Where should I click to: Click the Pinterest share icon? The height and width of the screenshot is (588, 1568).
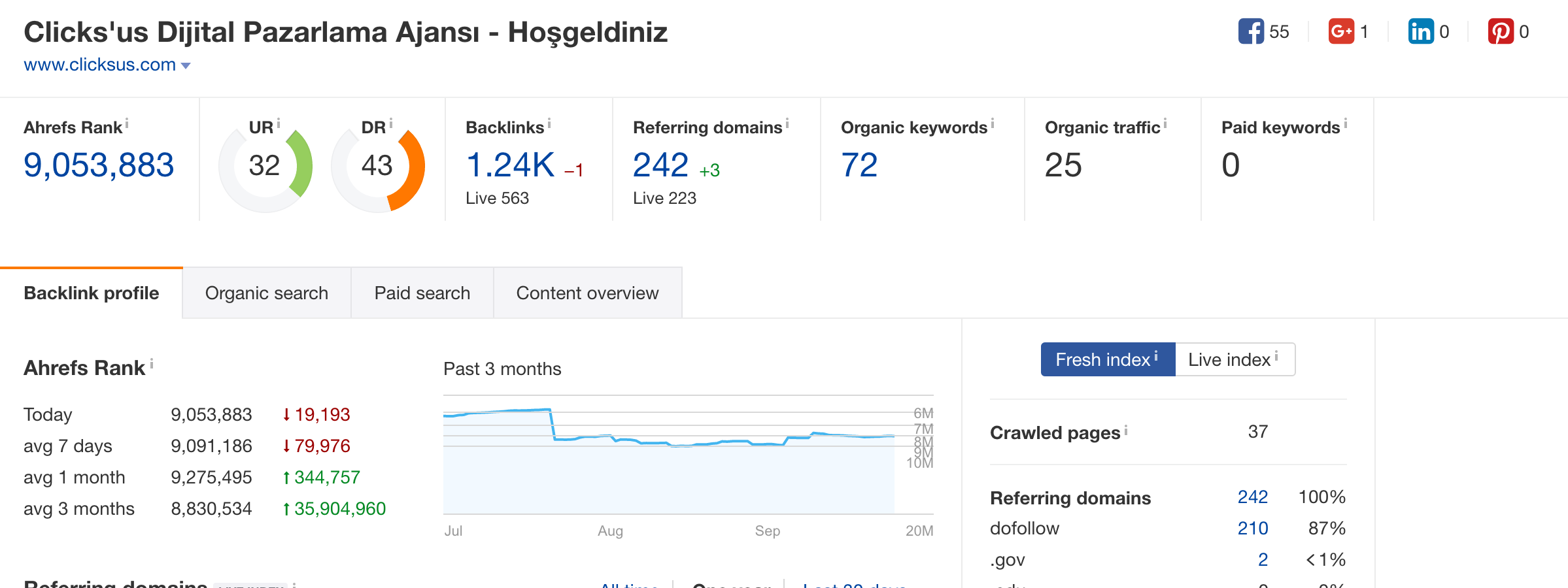tap(1500, 31)
